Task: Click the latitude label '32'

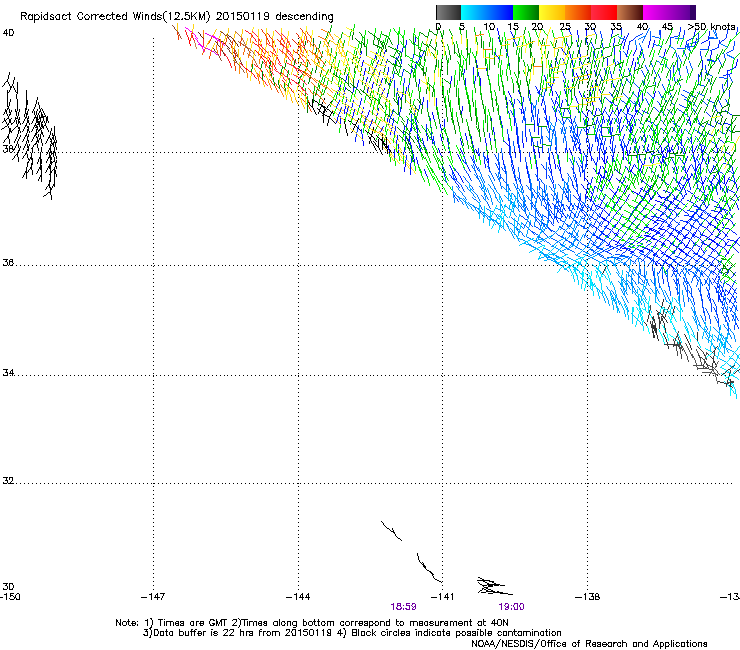Action: click(8, 481)
